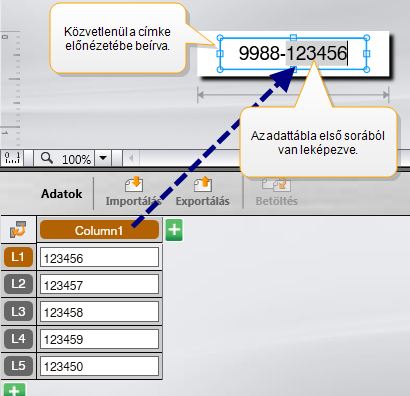Image resolution: width=410 pixels, height=396 pixels.
Task: Click the ruler units icon
Action: [12, 158]
